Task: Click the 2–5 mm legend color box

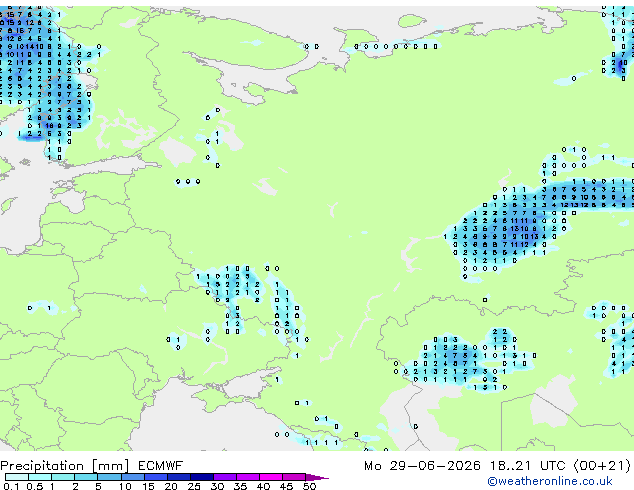Action: [x=86, y=477]
